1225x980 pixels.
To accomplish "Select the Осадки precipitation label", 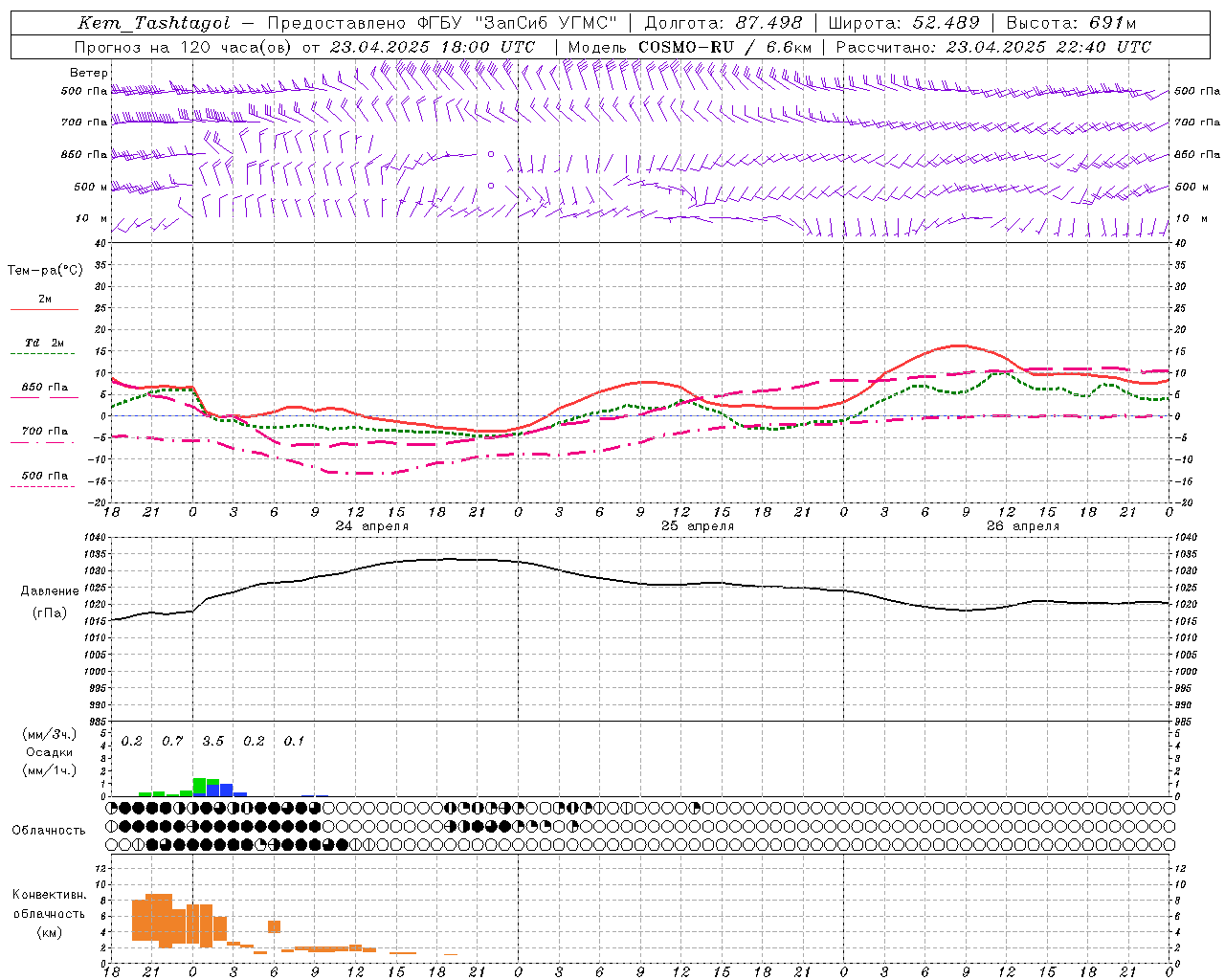I will pyautogui.click(x=49, y=752).
